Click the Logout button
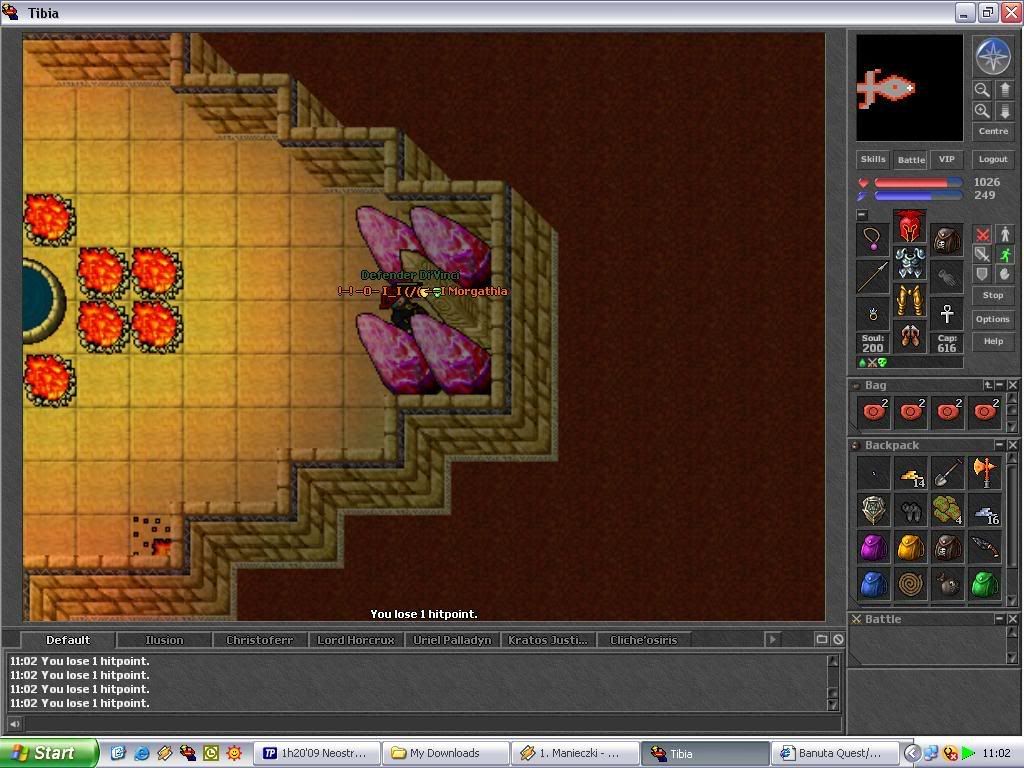The height and width of the screenshot is (768, 1024). (x=993, y=159)
